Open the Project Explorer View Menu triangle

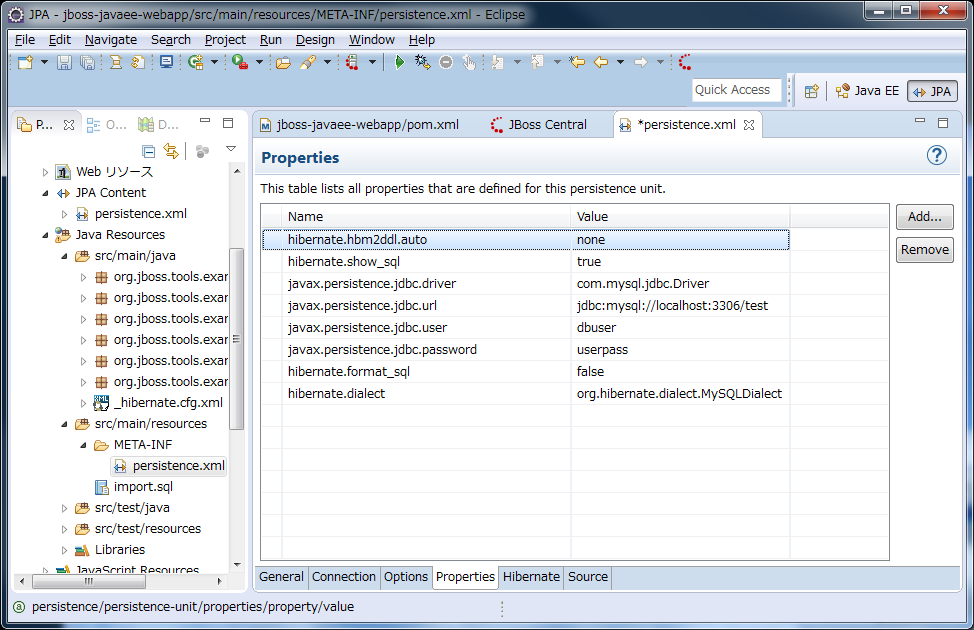click(x=231, y=149)
